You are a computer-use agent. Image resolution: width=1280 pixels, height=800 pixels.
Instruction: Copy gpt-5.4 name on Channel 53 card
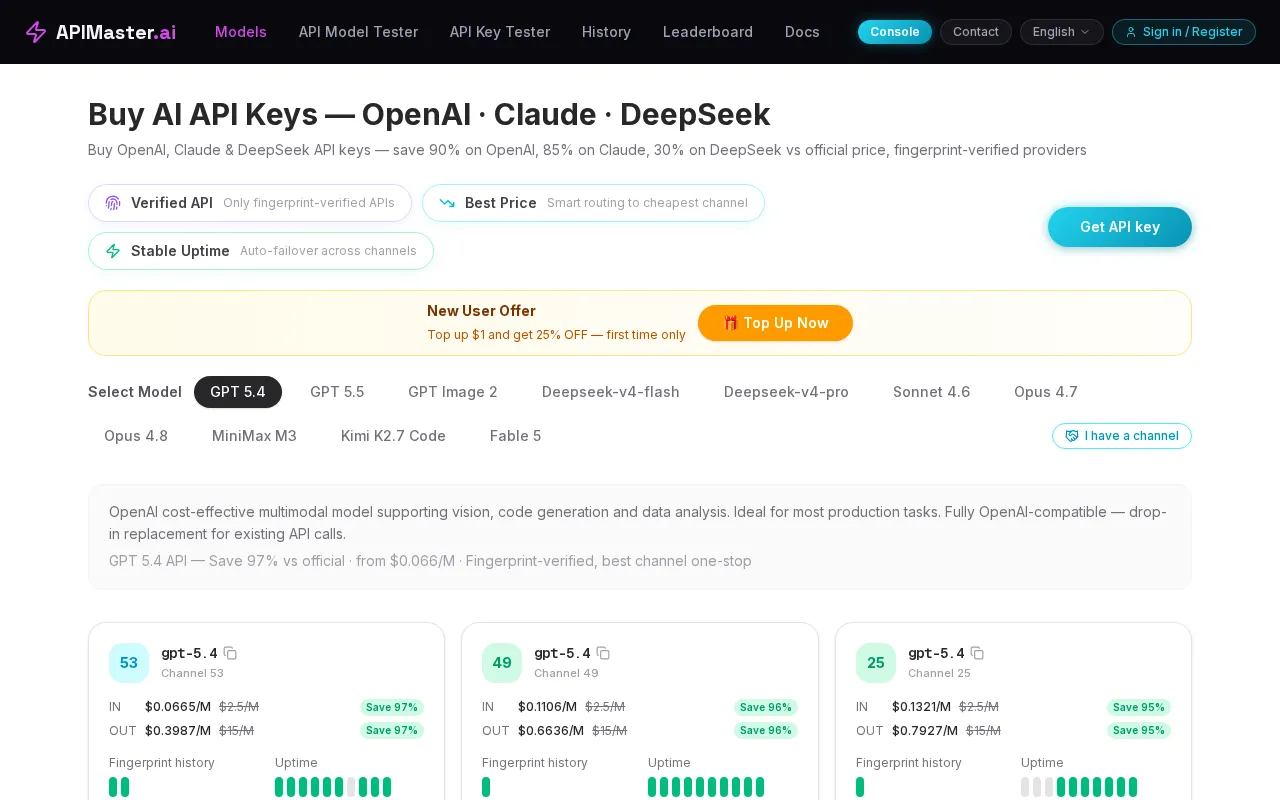230,653
